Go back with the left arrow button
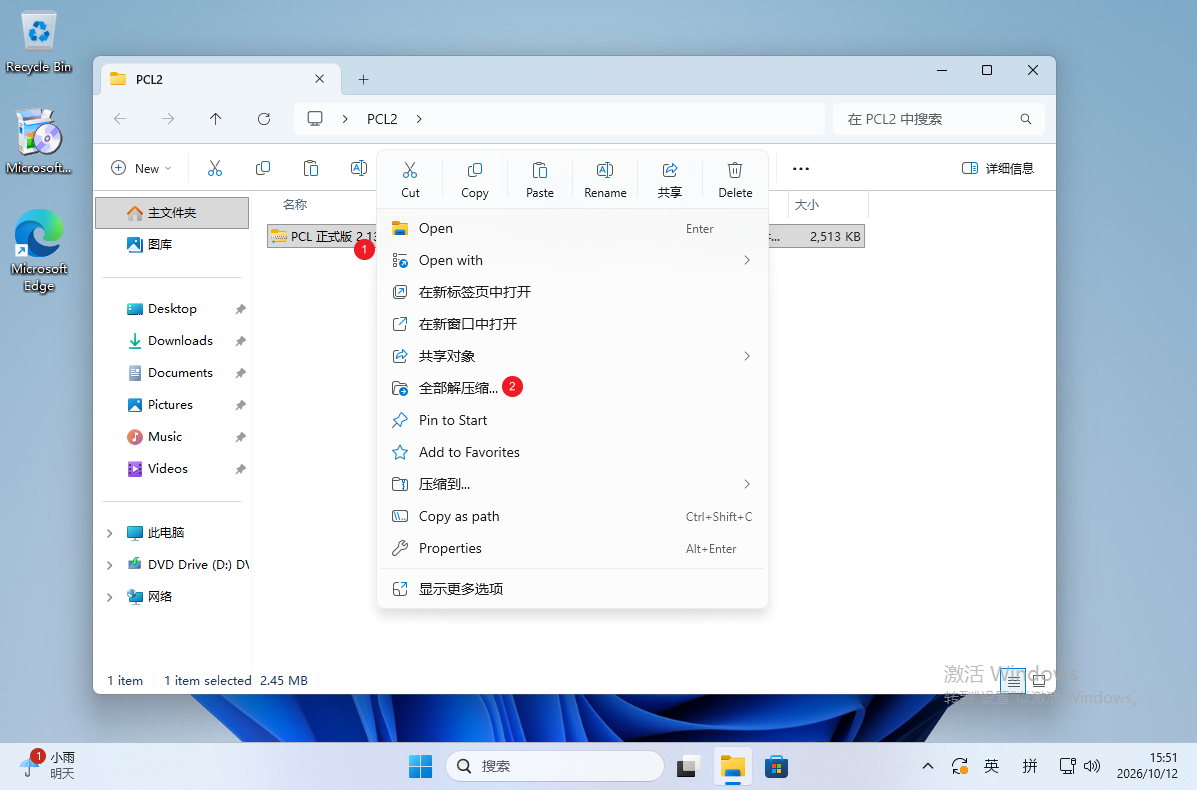The height and width of the screenshot is (790, 1197). pos(120,119)
